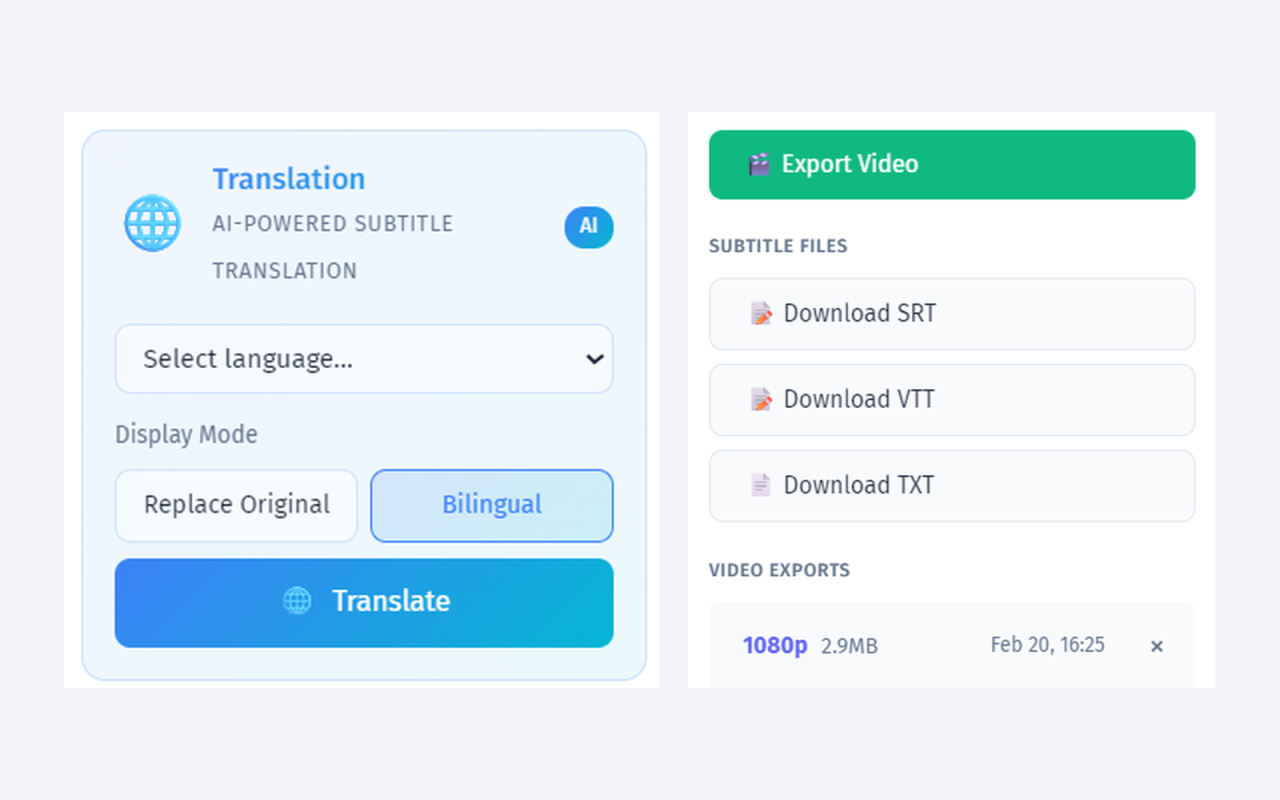Click the globe icon on Translate button
1280x800 pixels.
tap(297, 601)
